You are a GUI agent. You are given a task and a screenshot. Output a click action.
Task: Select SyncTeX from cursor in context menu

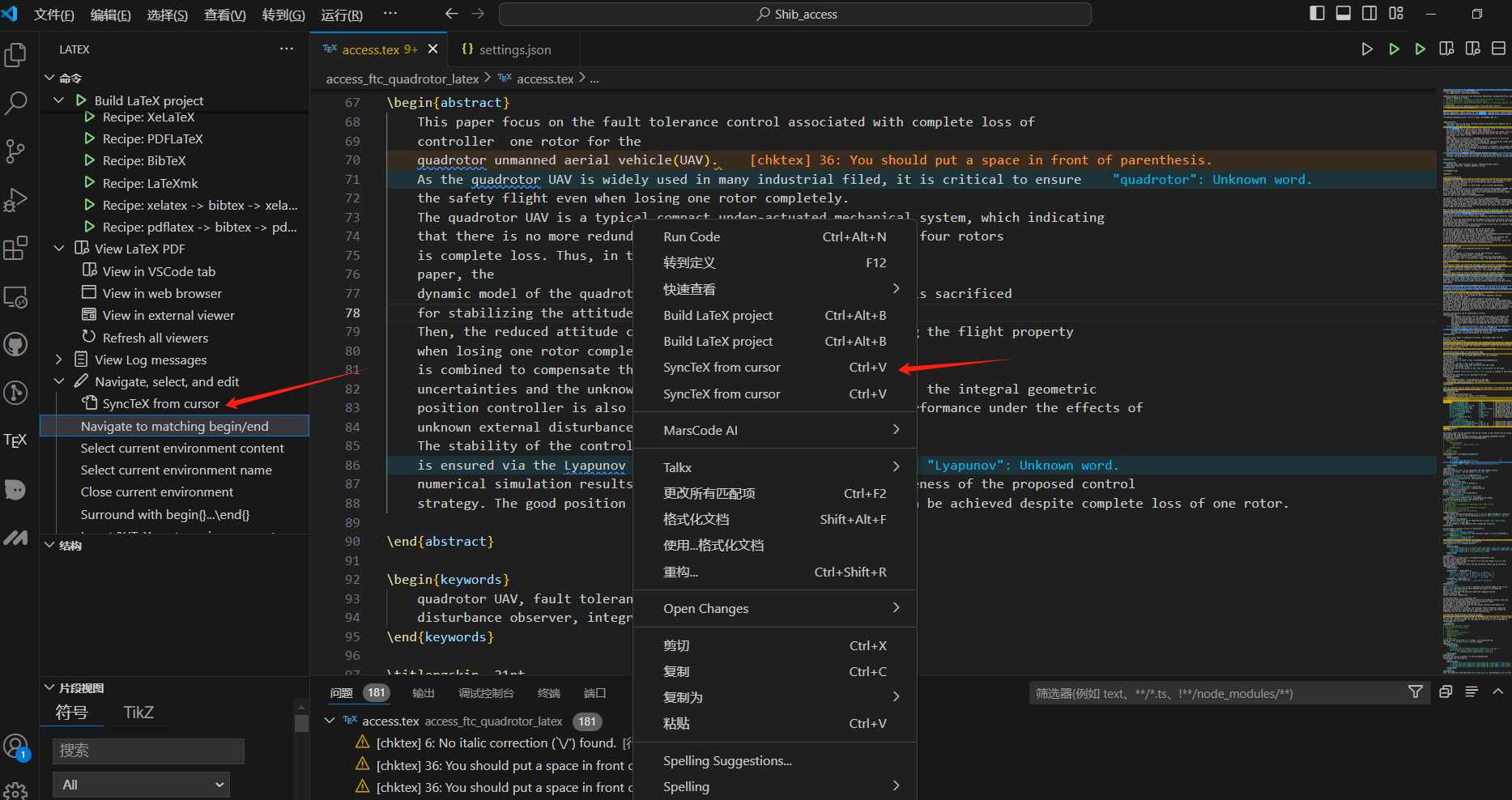tap(722, 367)
